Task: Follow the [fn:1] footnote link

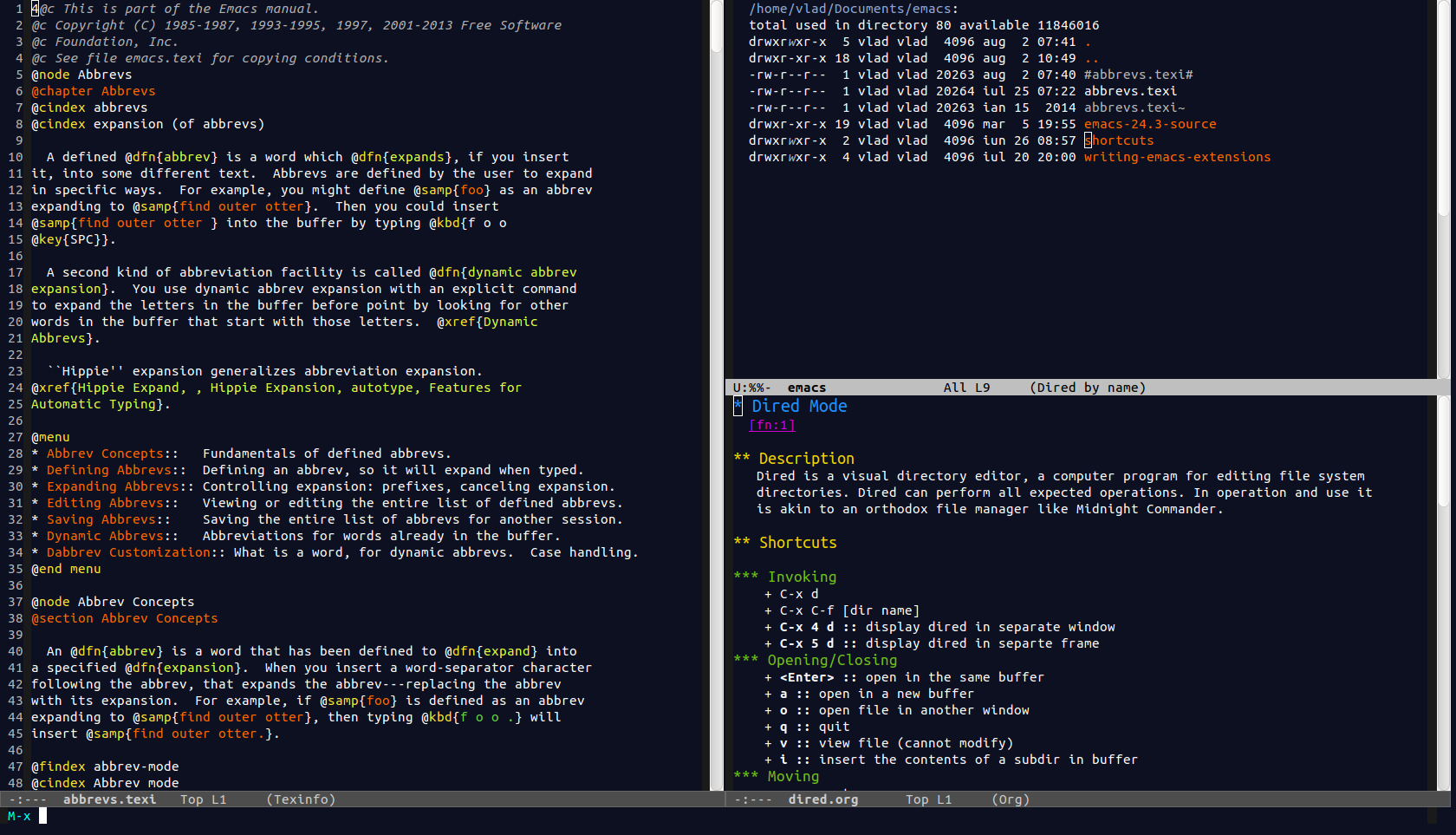Action: point(771,425)
